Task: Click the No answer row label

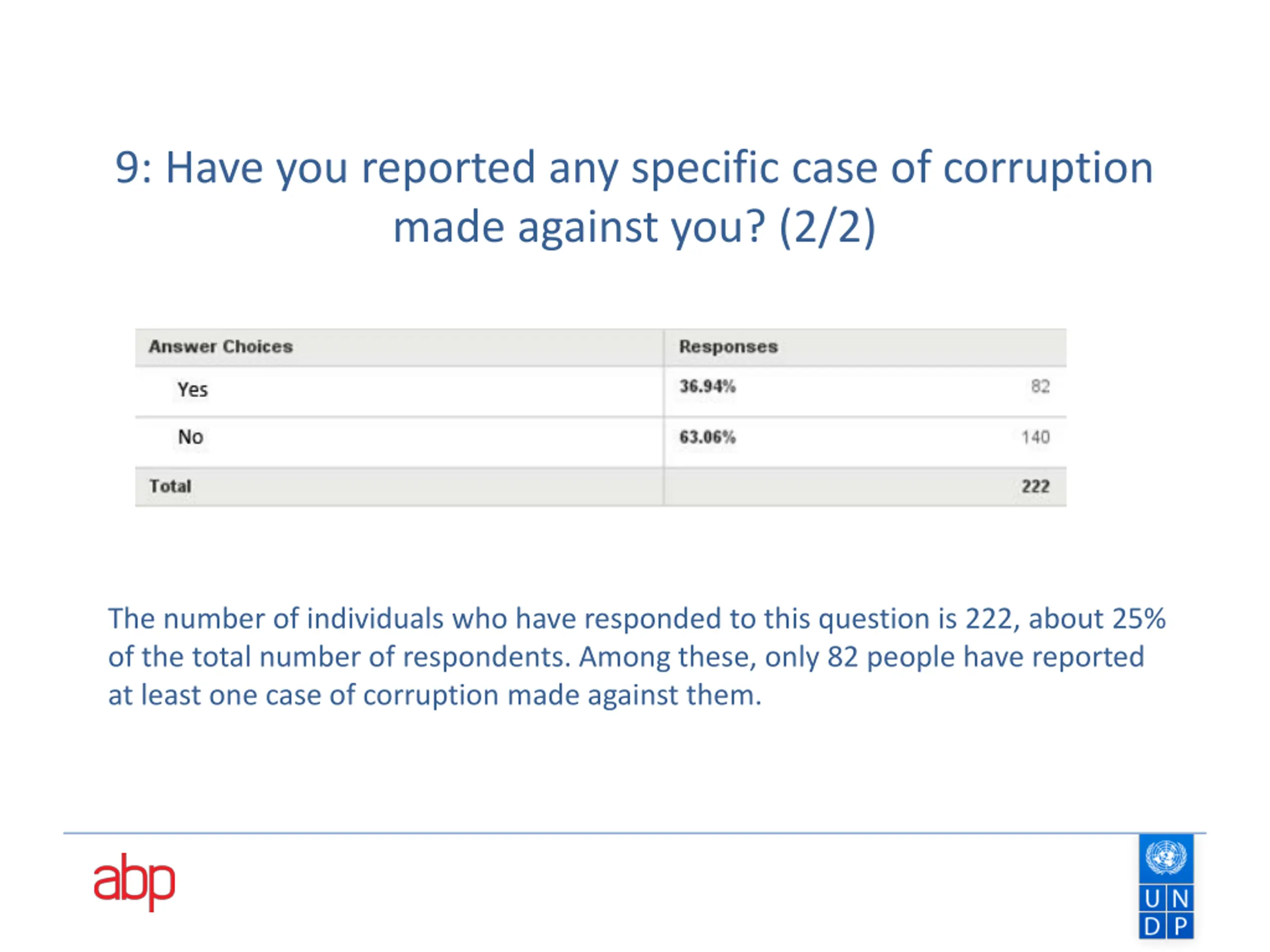Action: click(190, 437)
